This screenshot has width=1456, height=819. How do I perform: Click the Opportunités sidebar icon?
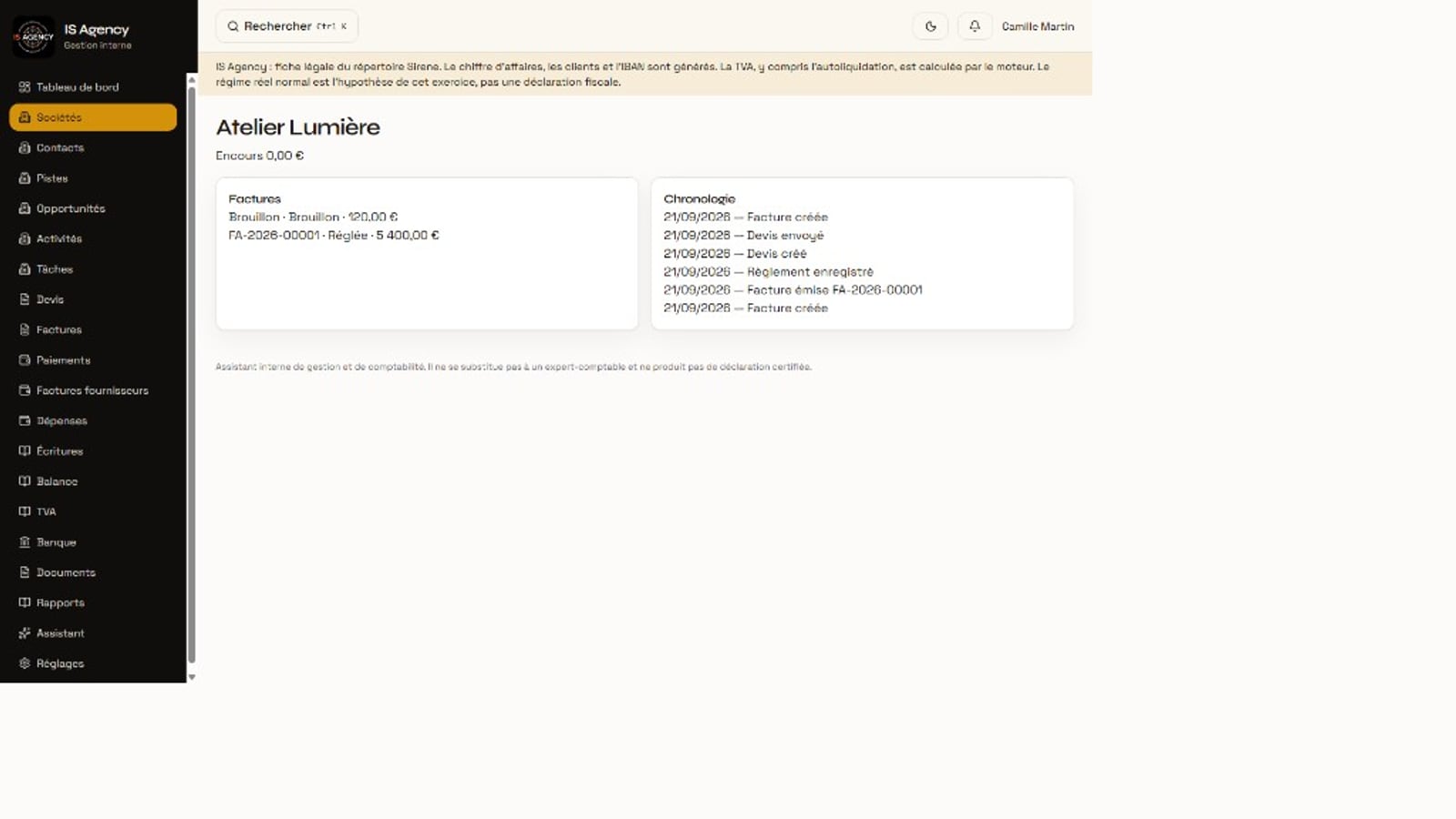25,208
